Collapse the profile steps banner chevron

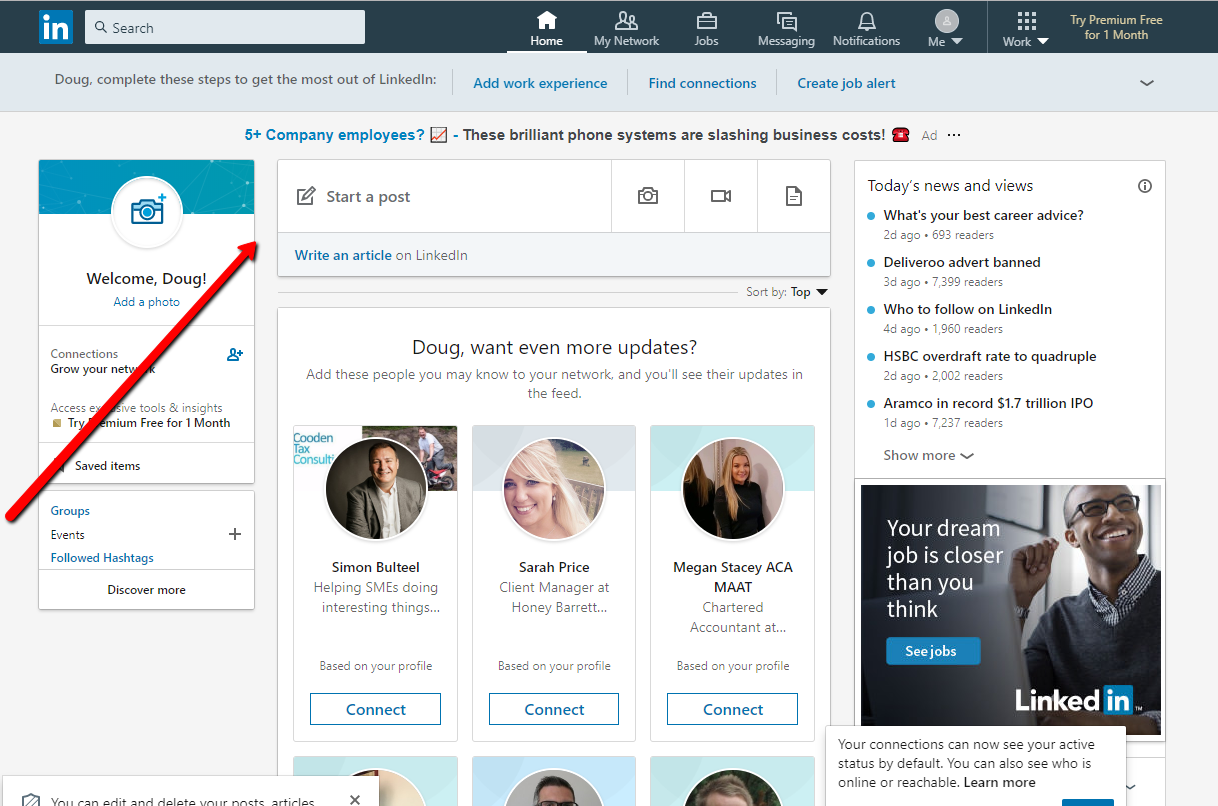coord(1147,83)
